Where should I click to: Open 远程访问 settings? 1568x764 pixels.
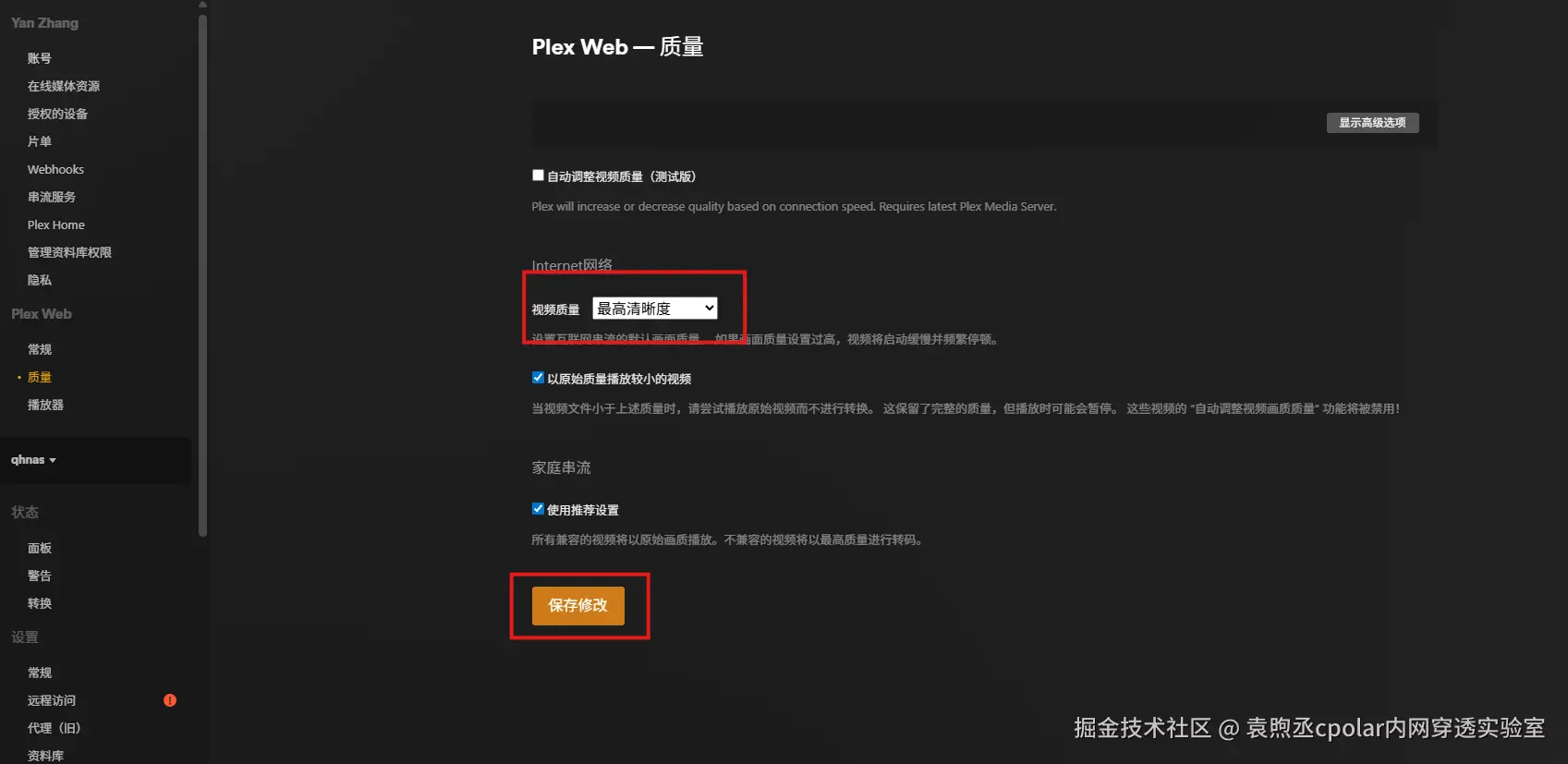pyautogui.click(x=52, y=700)
